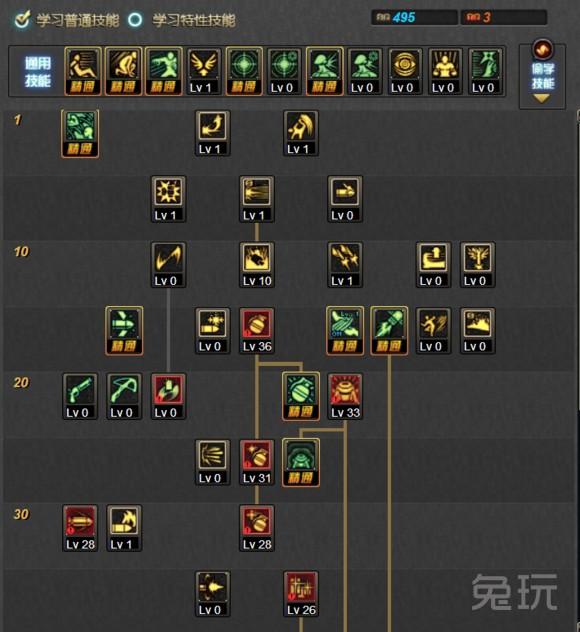Image resolution: width=580 pixels, height=632 pixels.
Task: Expand the 偷学技能 dropdown arrow
Action: coord(541,98)
